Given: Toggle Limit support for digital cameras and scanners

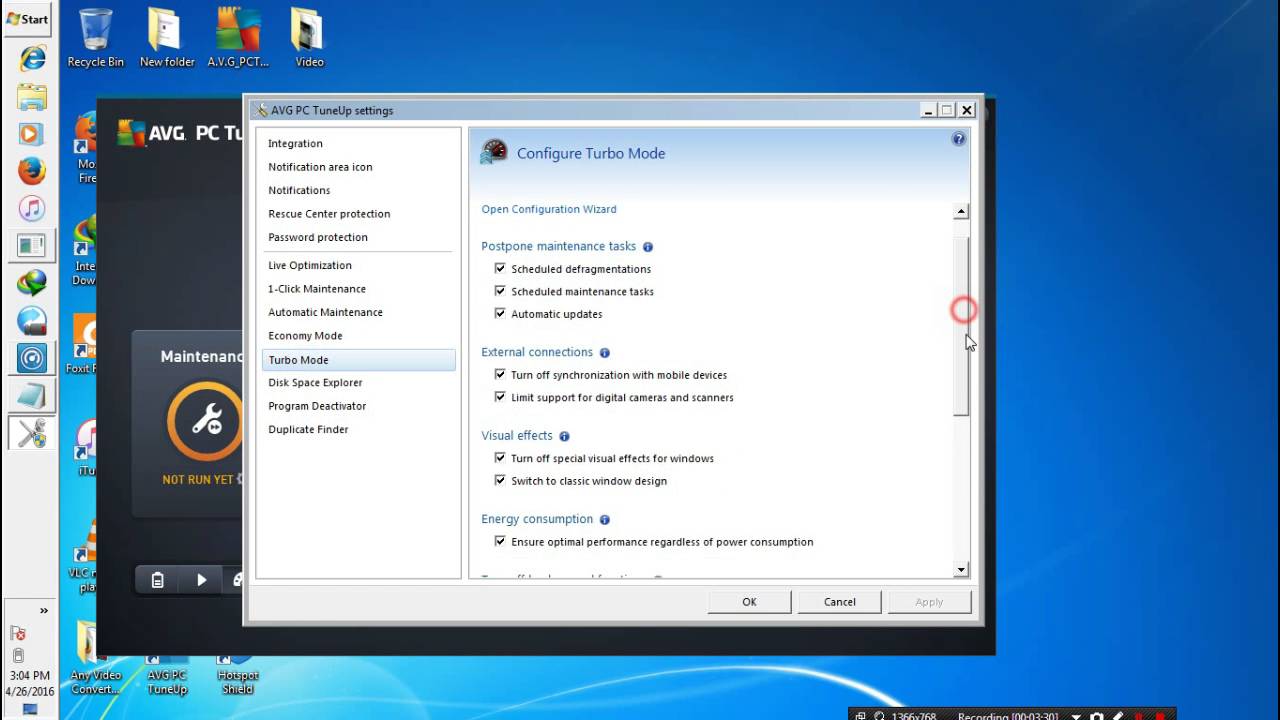Looking at the screenshot, I should 500,398.
